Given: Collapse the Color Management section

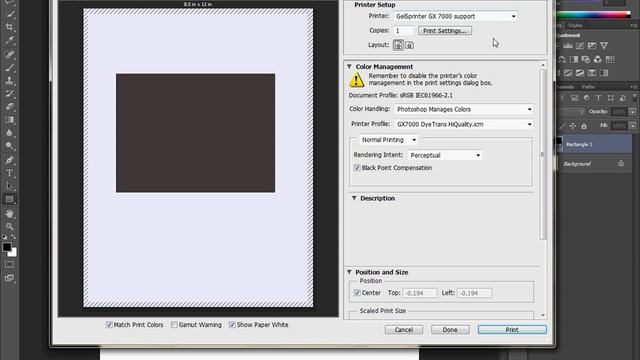Looking at the screenshot, I should click(x=349, y=67).
